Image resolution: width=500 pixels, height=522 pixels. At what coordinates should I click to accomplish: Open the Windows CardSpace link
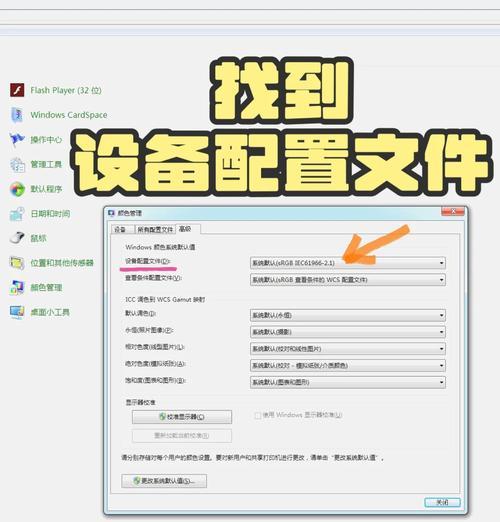(x=69, y=115)
